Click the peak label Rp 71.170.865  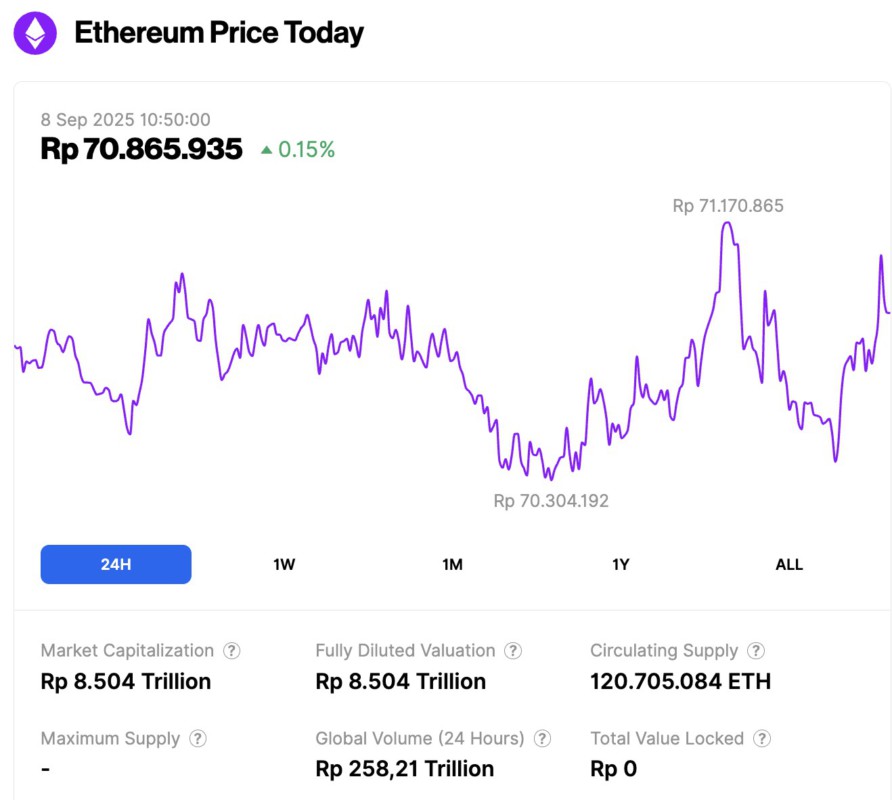coord(728,206)
